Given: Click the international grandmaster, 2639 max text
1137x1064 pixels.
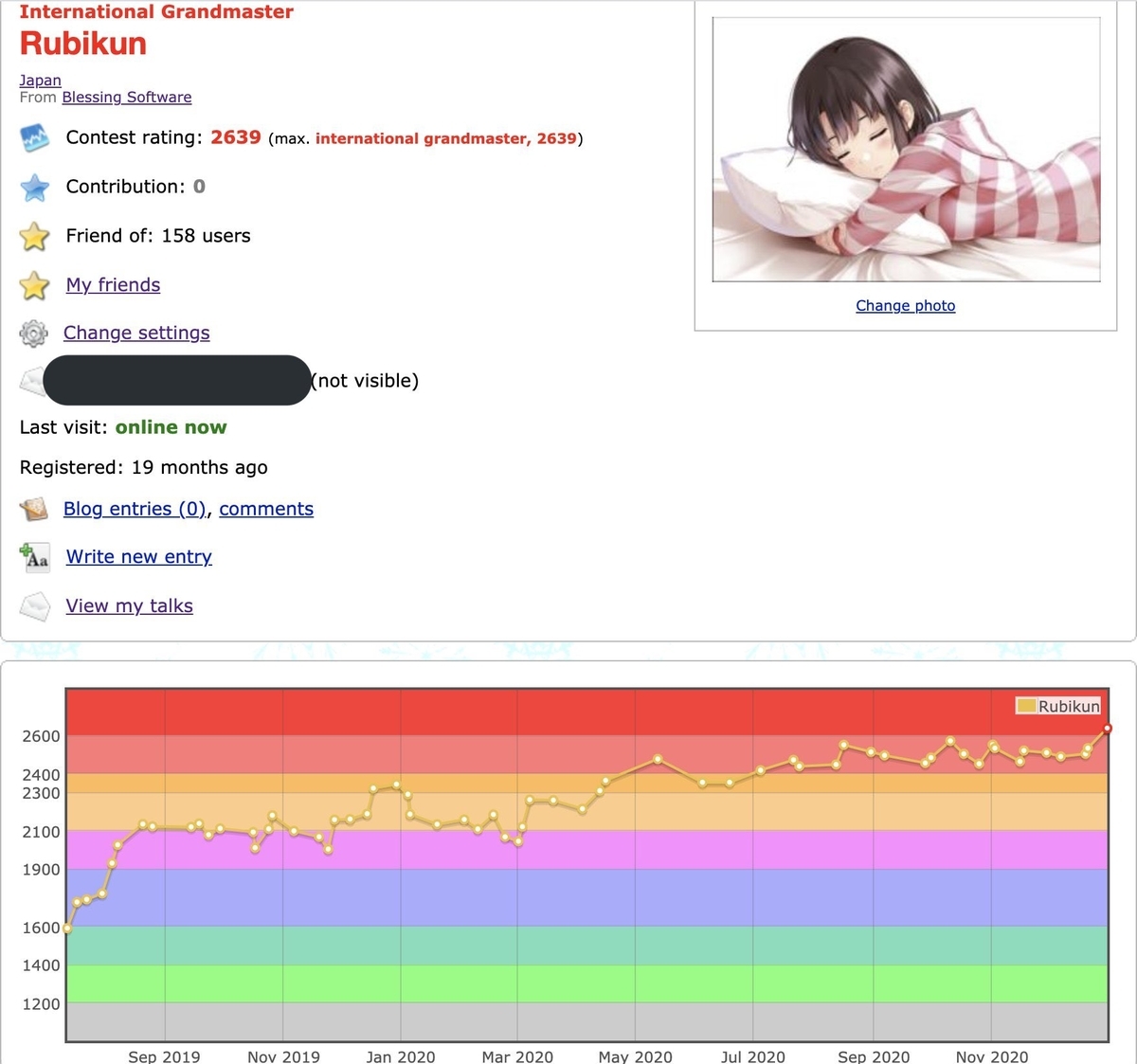Looking at the screenshot, I should 446,138.
